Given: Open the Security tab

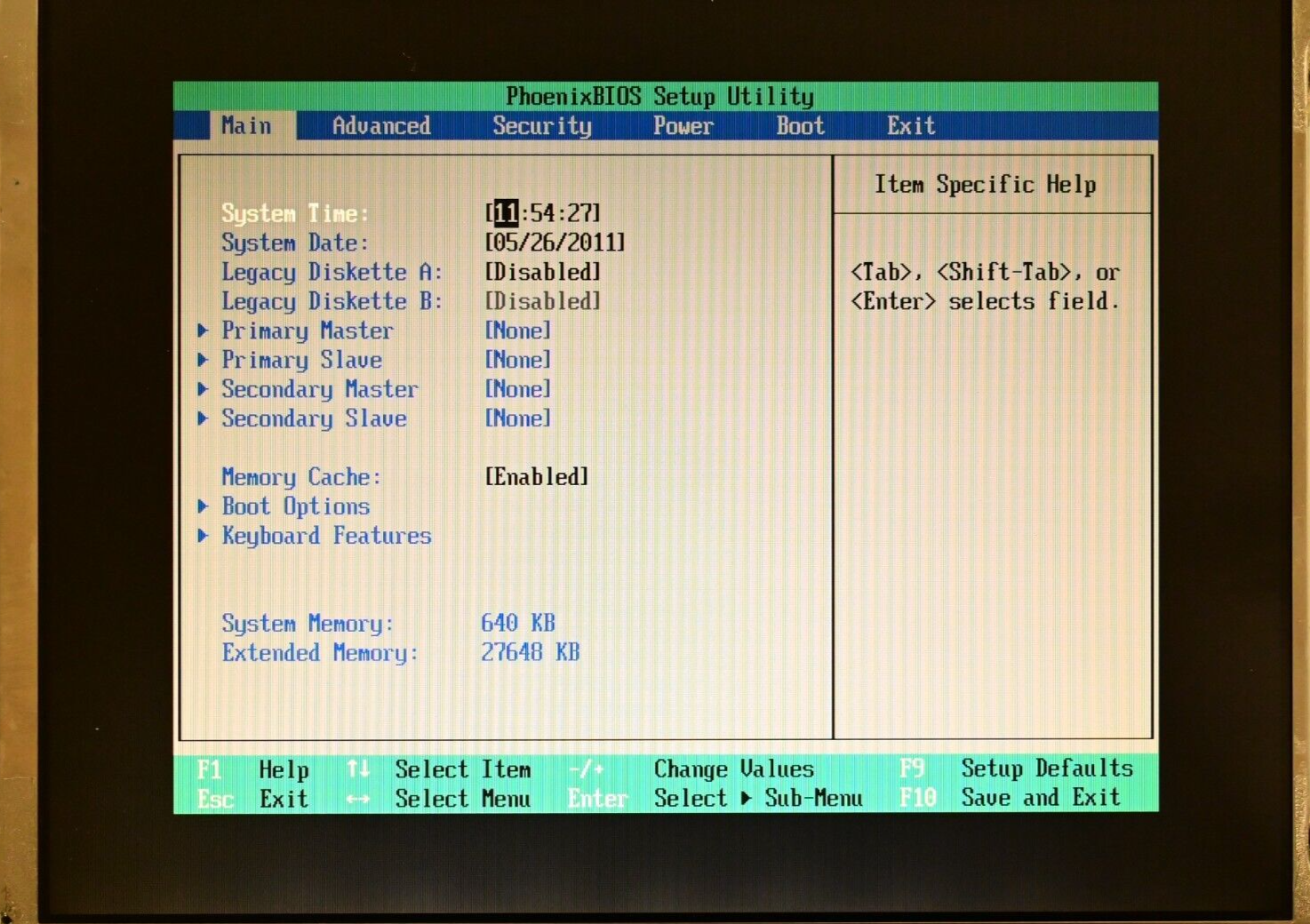Looking at the screenshot, I should 542,126.
